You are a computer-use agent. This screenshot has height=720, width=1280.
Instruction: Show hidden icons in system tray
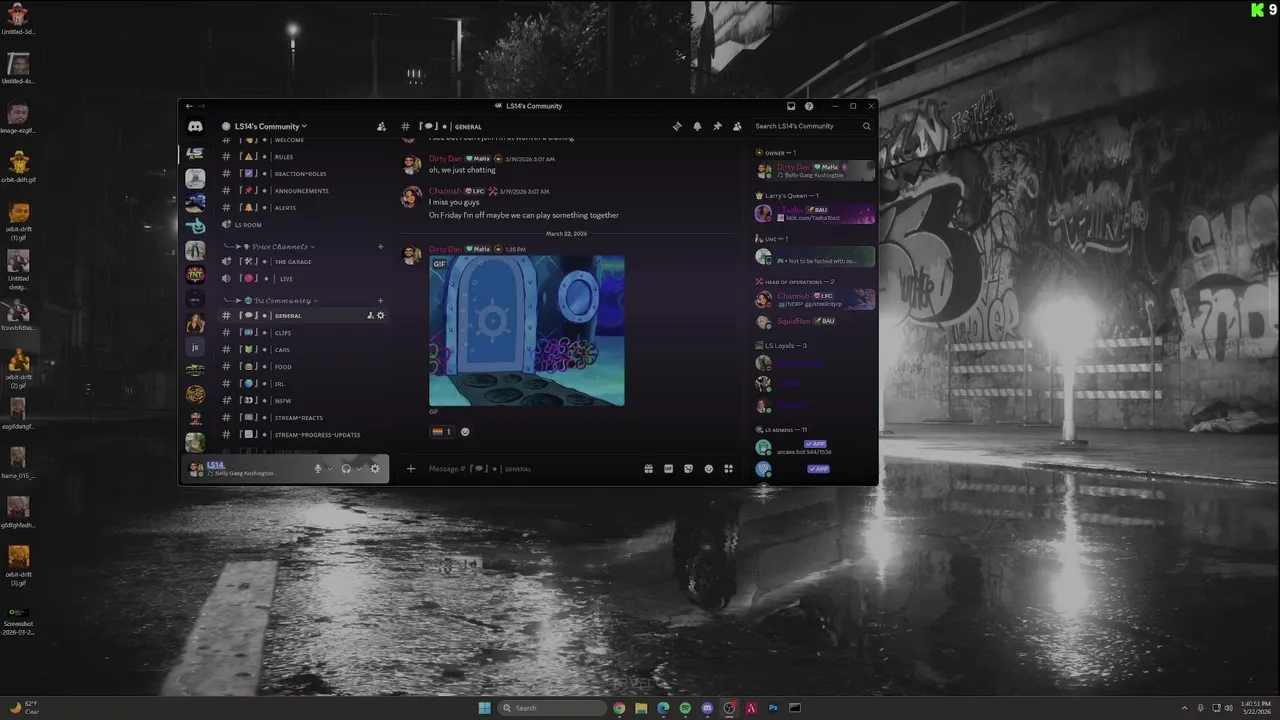[x=1184, y=708]
